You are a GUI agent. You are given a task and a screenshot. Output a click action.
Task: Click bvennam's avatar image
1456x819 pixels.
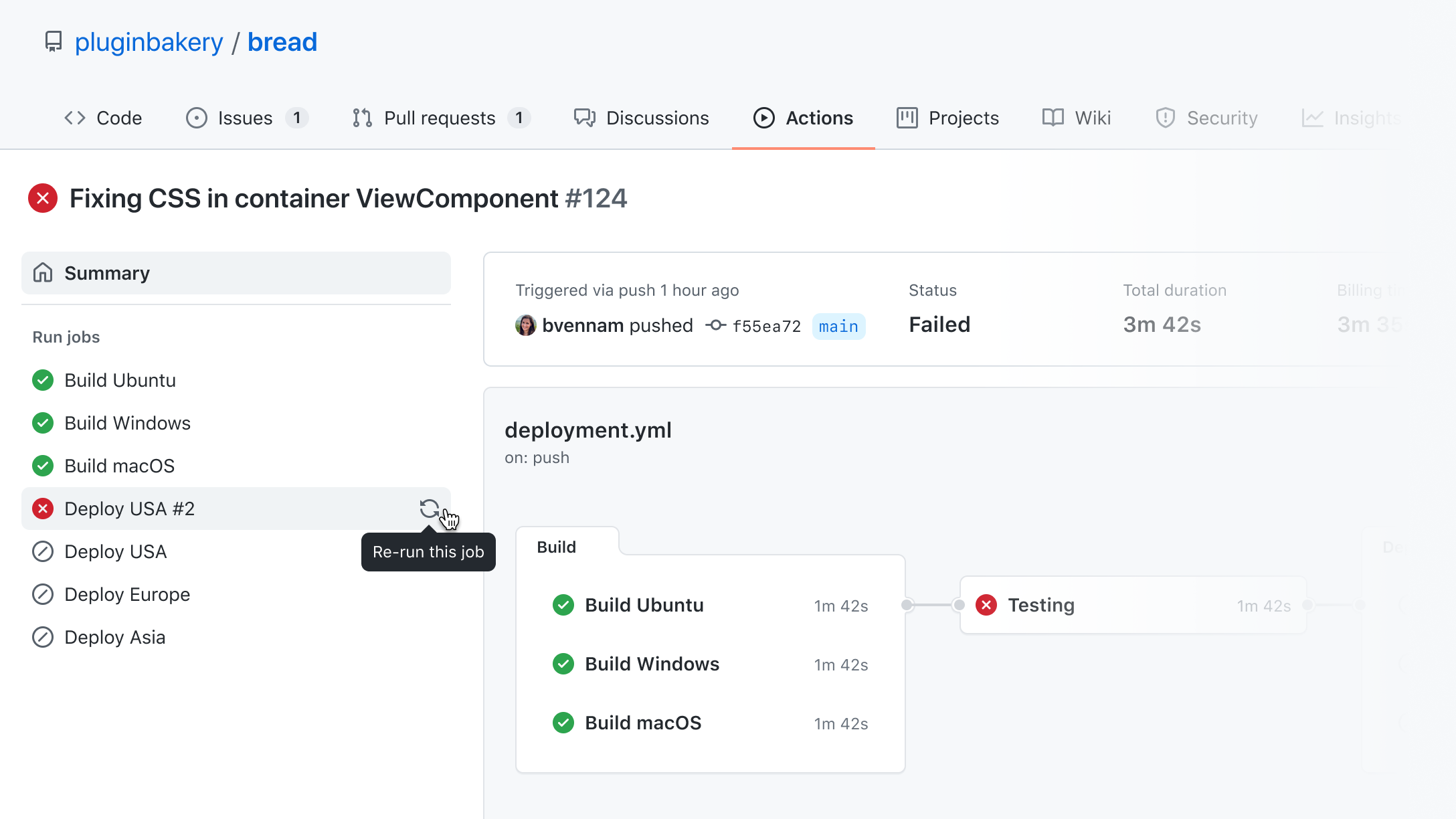point(526,325)
